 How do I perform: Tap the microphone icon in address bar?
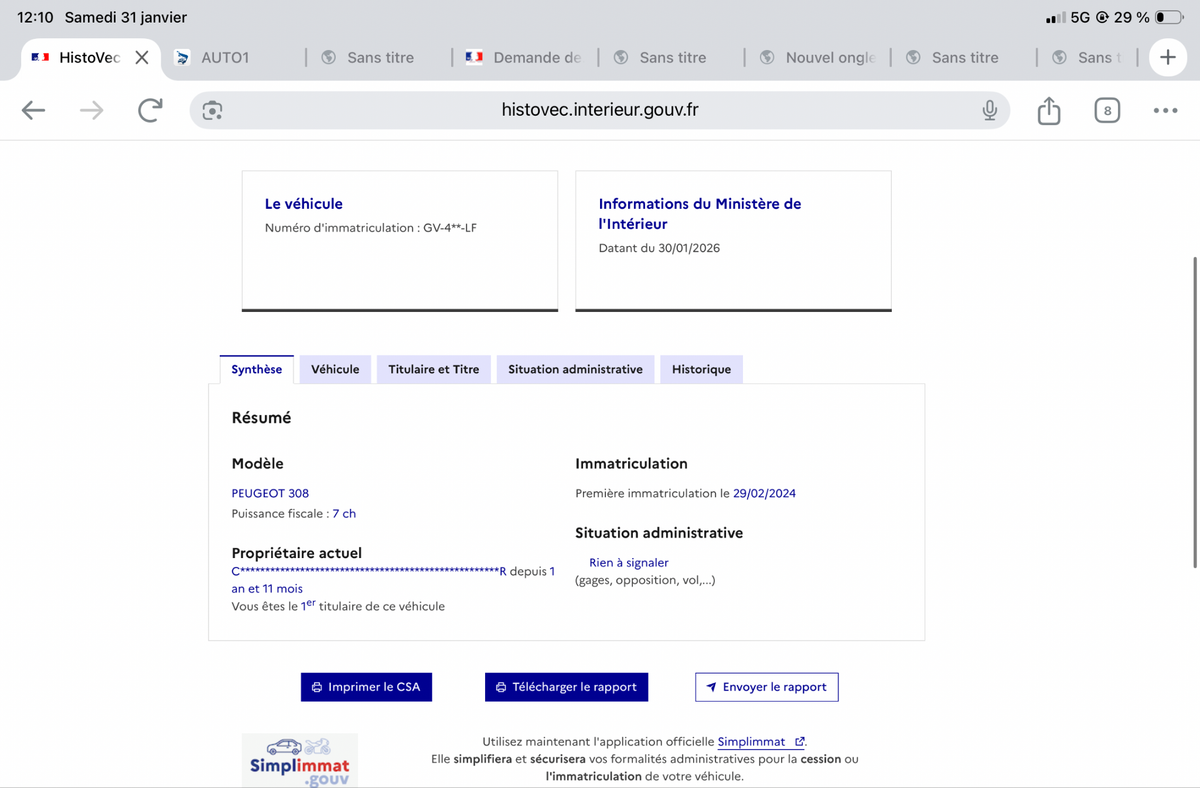[989, 110]
